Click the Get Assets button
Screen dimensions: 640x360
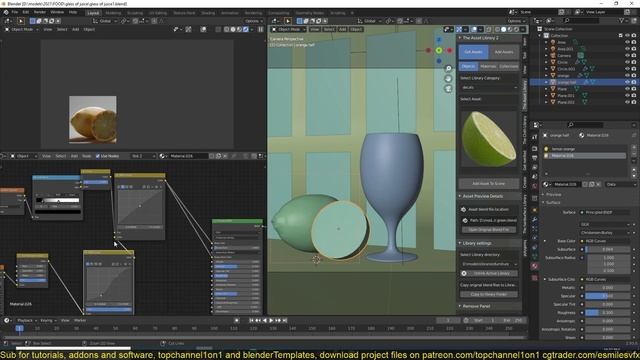point(473,52)
